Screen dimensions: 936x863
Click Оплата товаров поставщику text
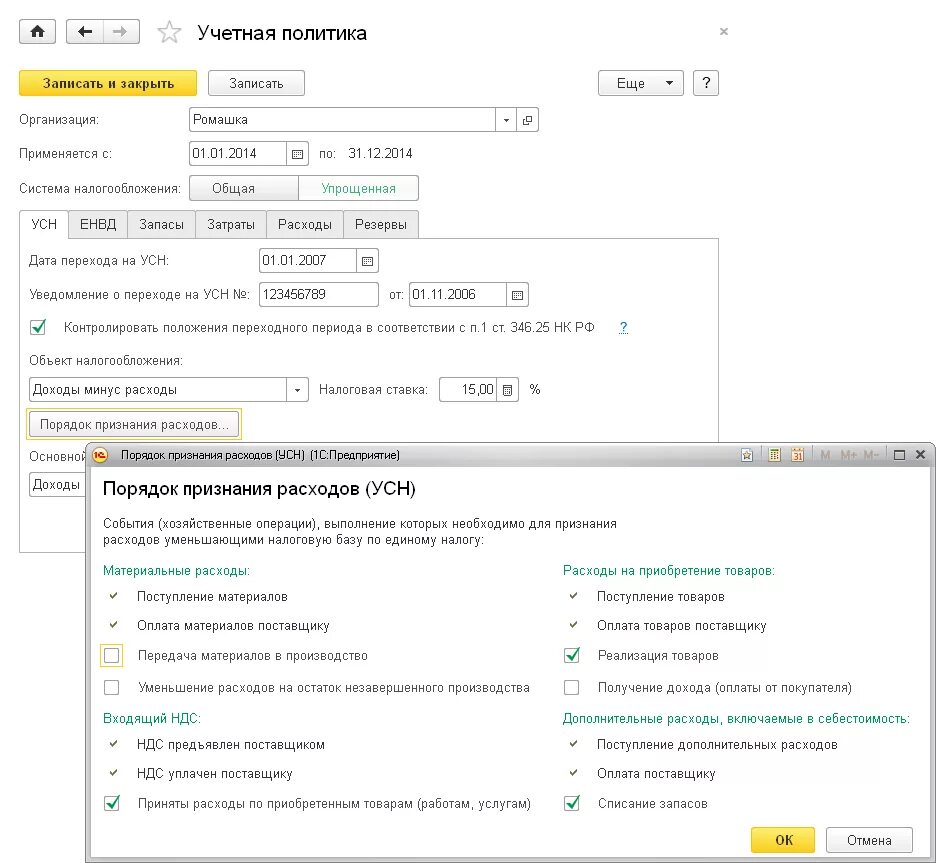tap(681, 625)
